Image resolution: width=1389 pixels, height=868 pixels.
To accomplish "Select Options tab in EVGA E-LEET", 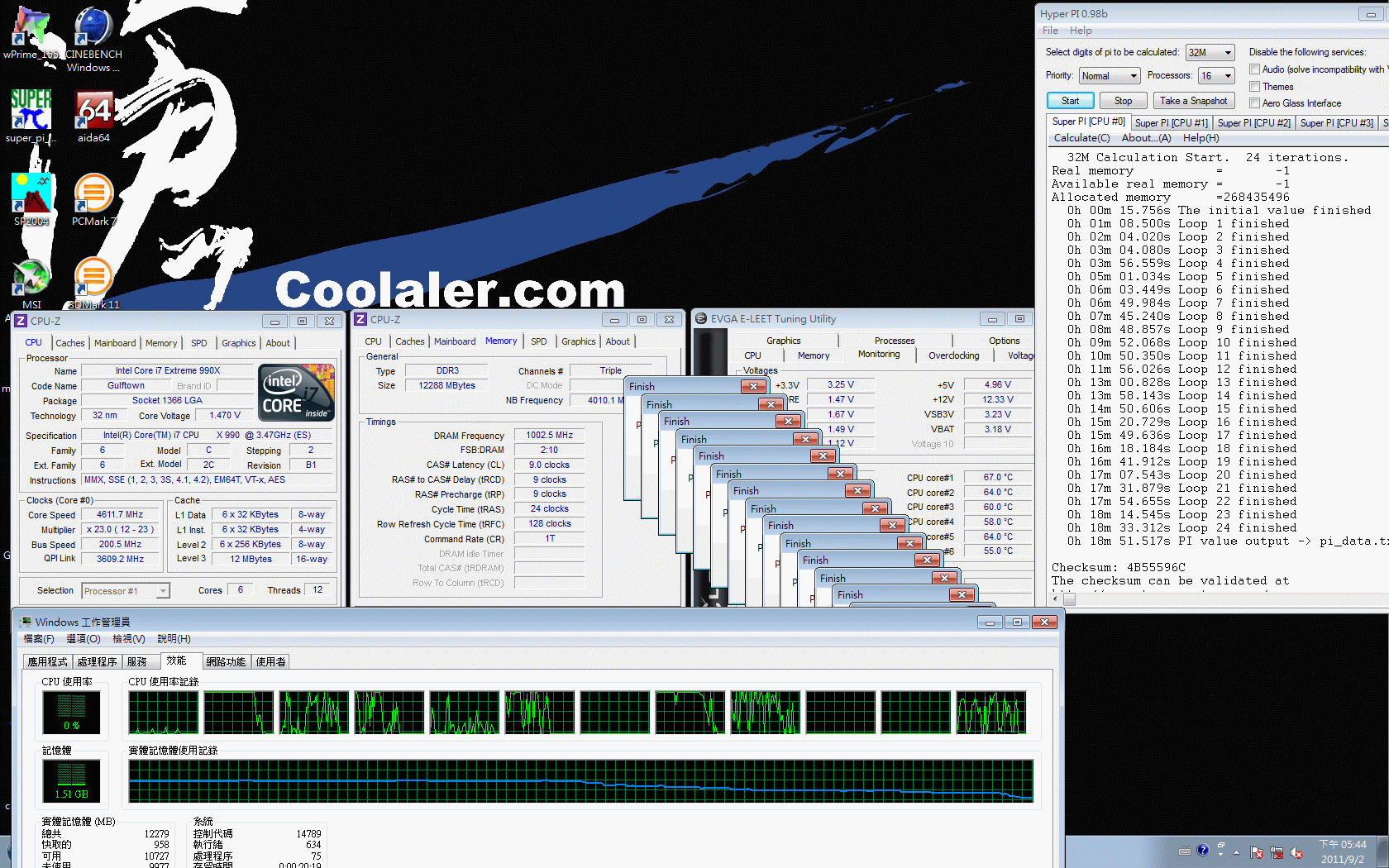I will (1004, 341).
